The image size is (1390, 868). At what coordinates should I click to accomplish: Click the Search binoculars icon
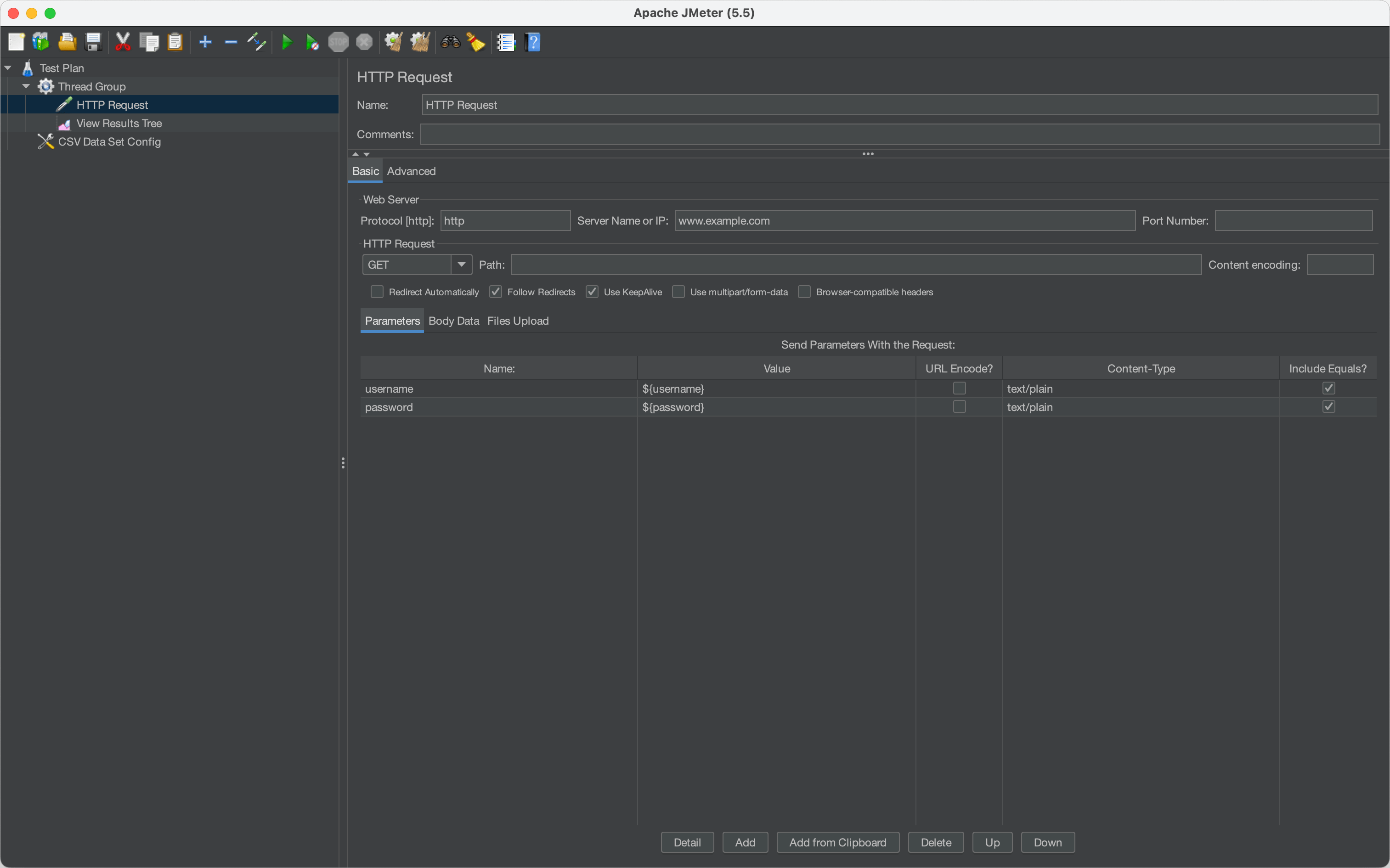pyautogui.click(x=450, y=42)
